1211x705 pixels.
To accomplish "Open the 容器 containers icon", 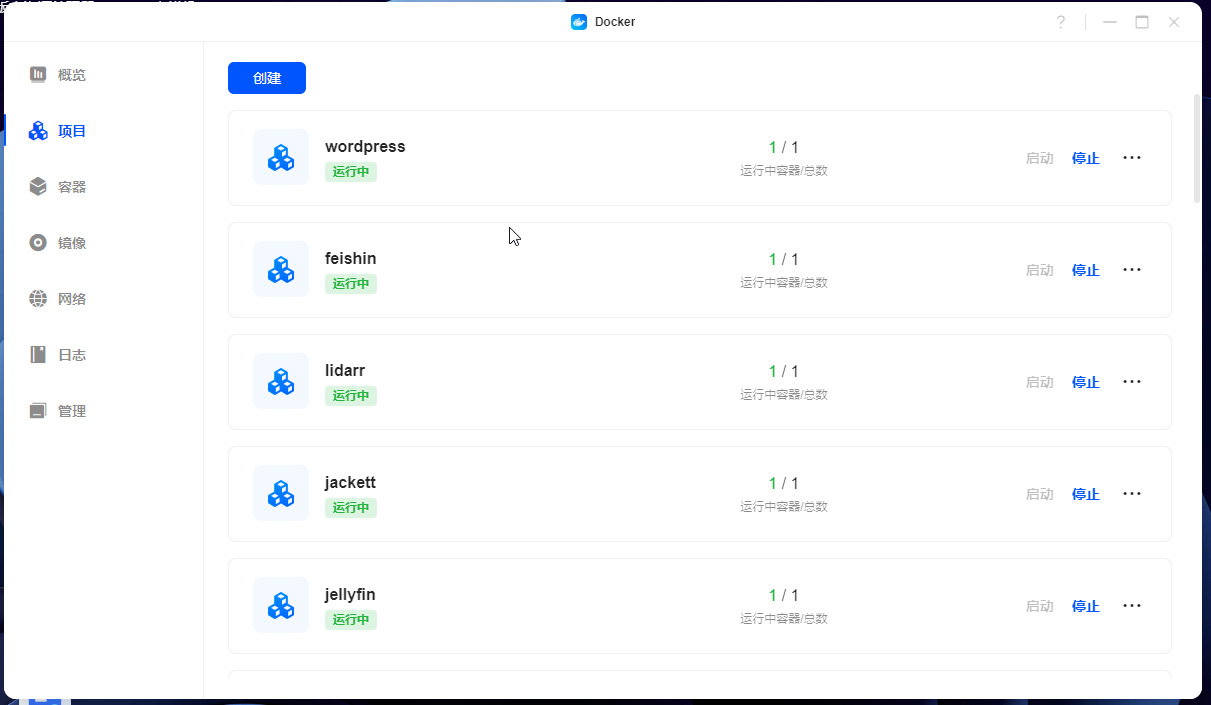I will [38, 186].
